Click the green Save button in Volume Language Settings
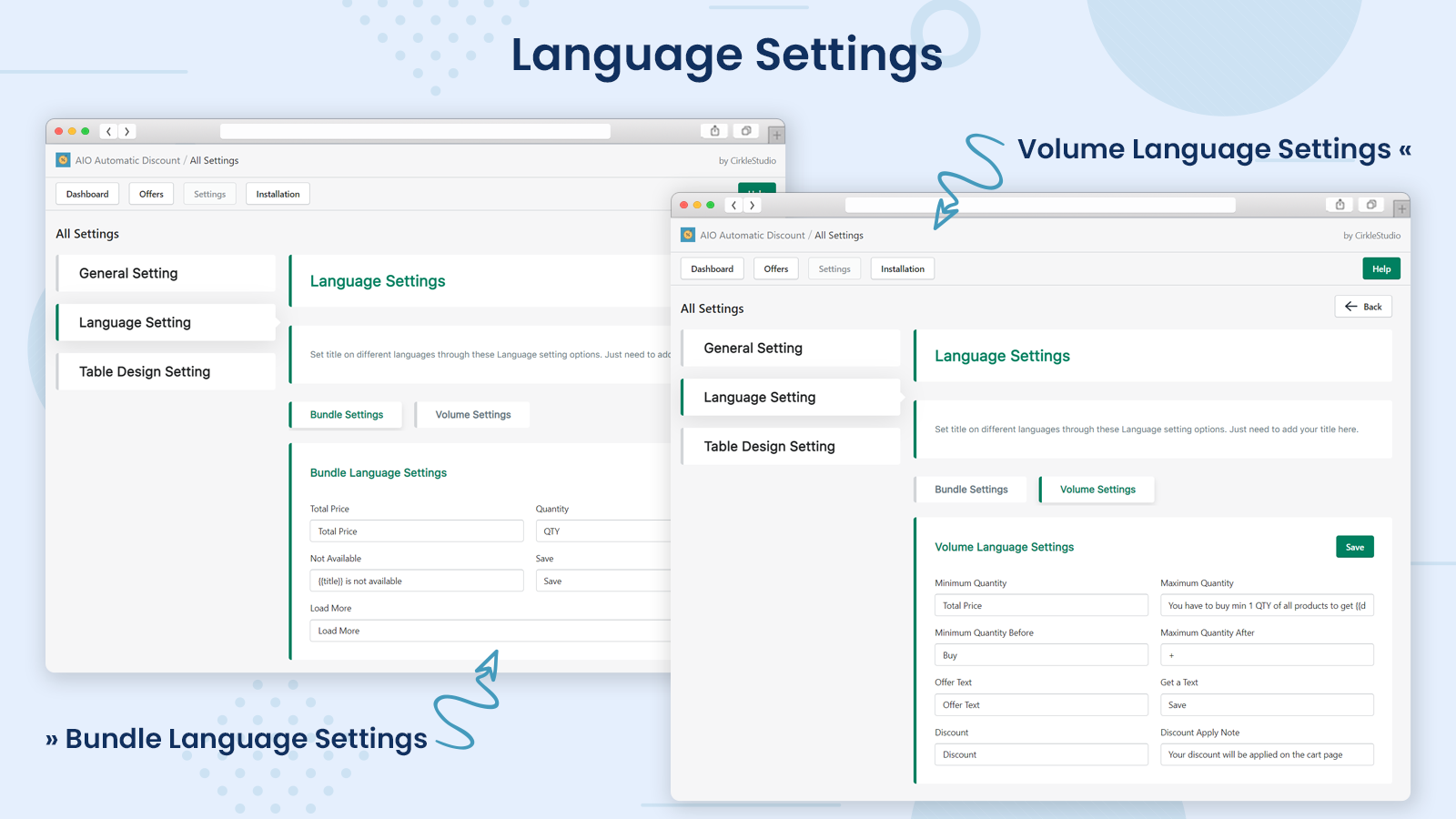The width and height of the screenshot is (1456, 819). click(1355, 547)
